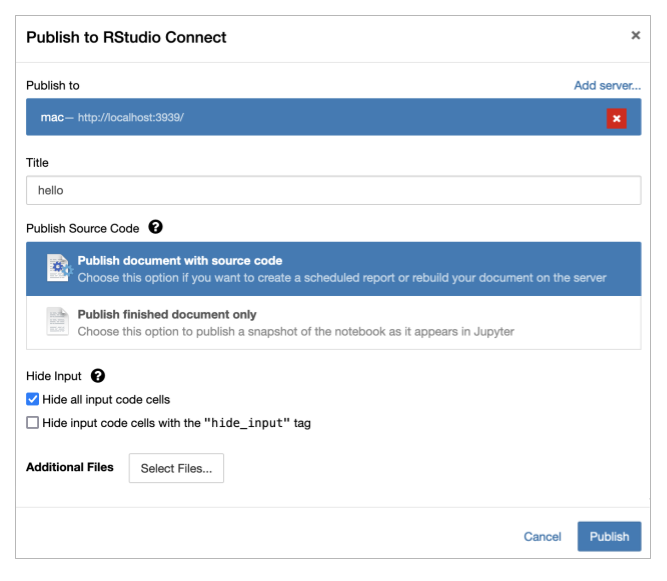Uncheck Hide all input code cells
Screen dimensions: 667x581
(32, 399)
